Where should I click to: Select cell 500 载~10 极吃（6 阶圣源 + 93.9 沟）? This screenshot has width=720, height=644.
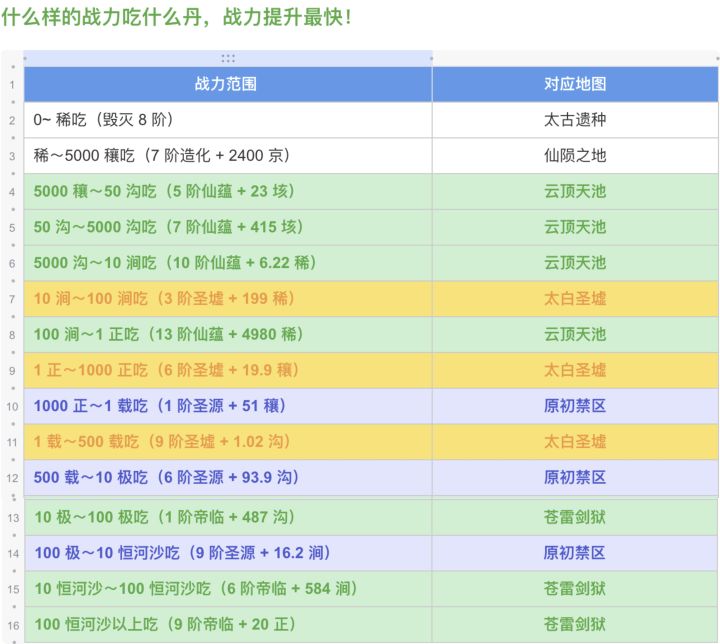228,478
